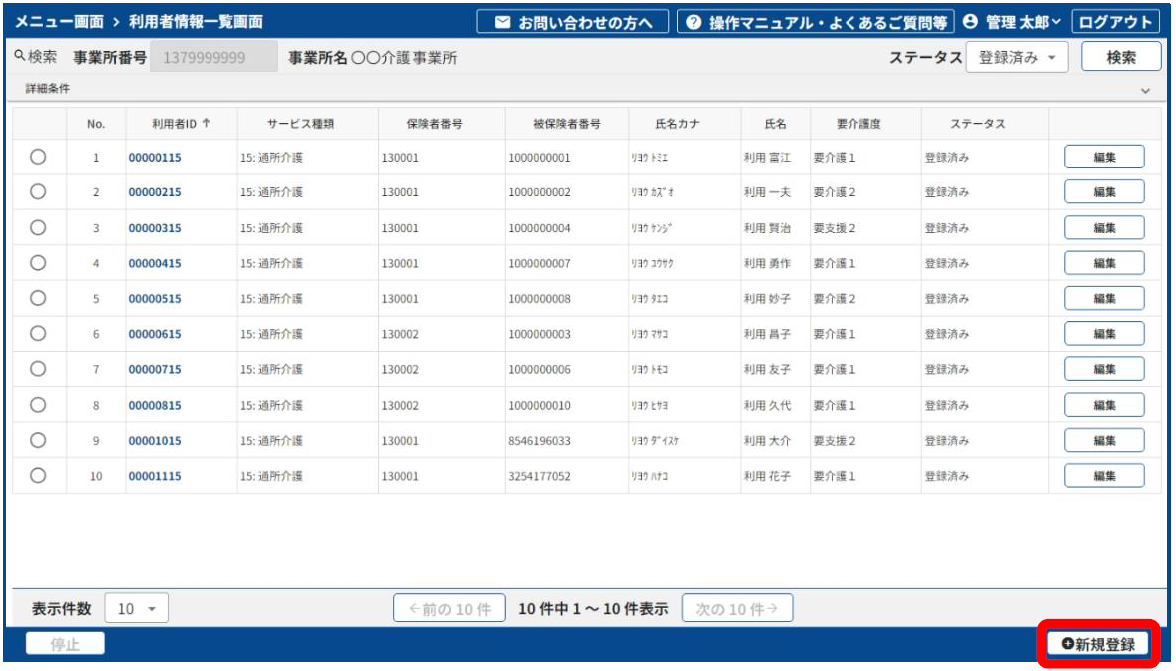Open the 表示件数 dropdown
This screenshot has height=671, width=1176.
136,608
